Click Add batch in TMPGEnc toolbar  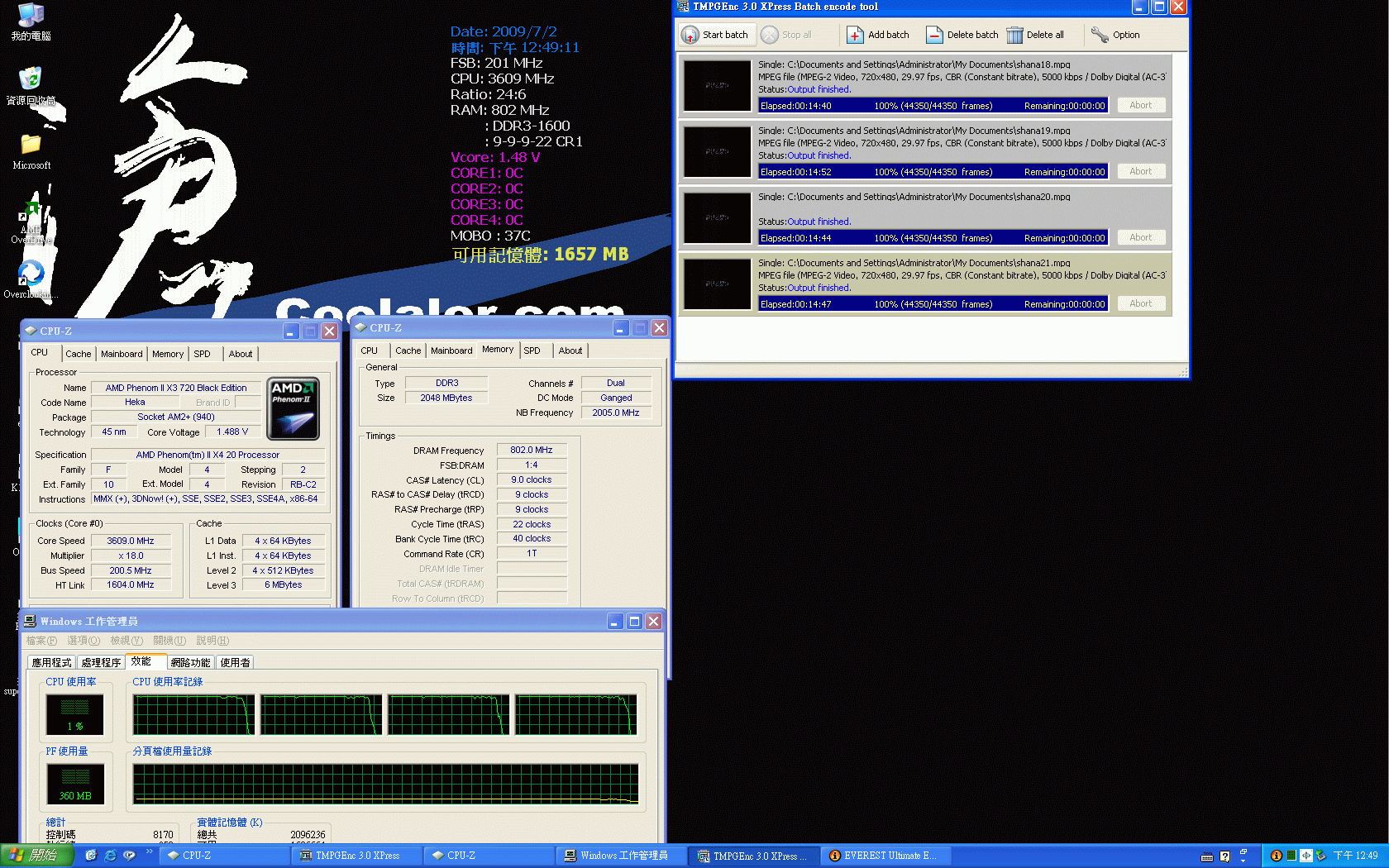tap(878, 35)
